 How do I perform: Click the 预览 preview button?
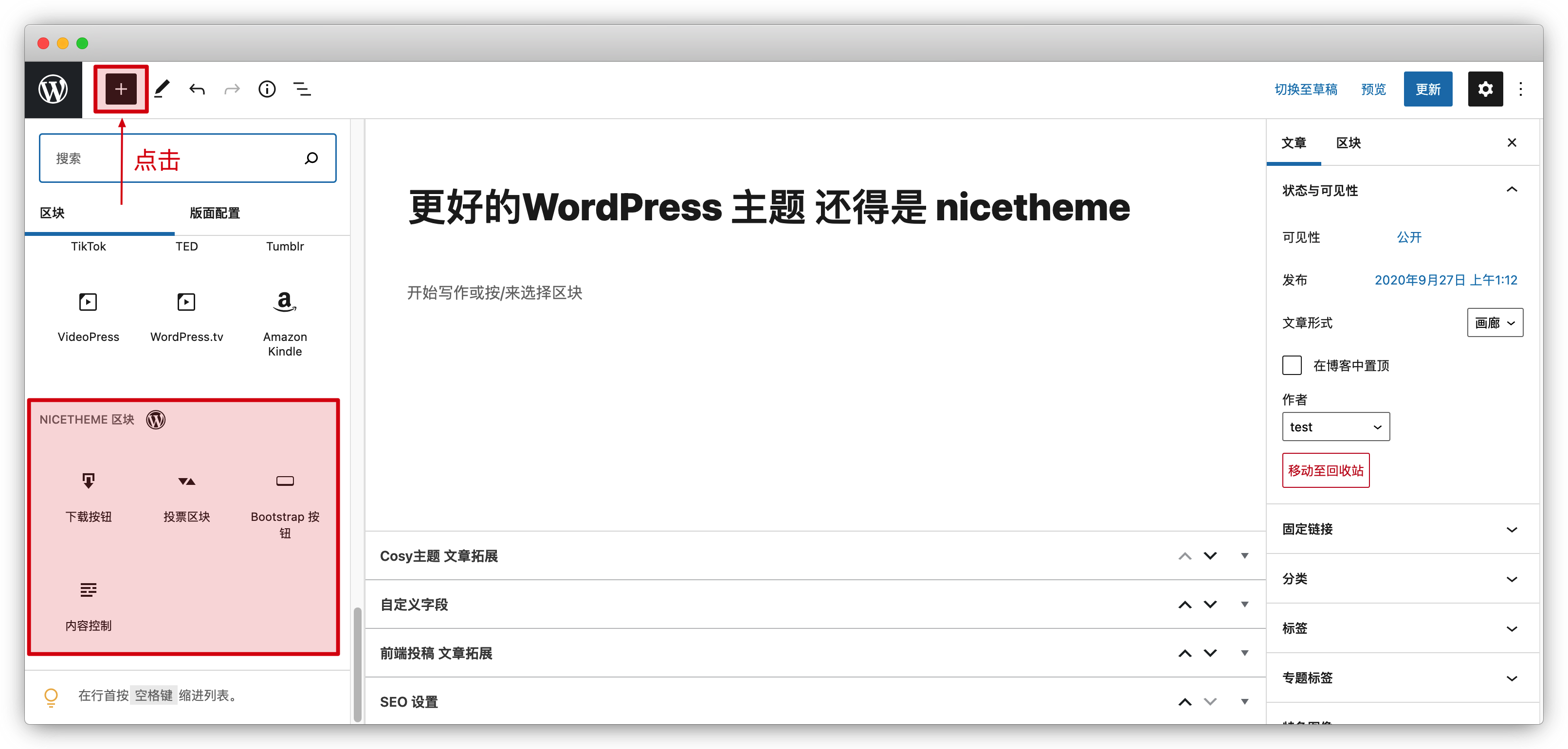[x=1373, y=89]
